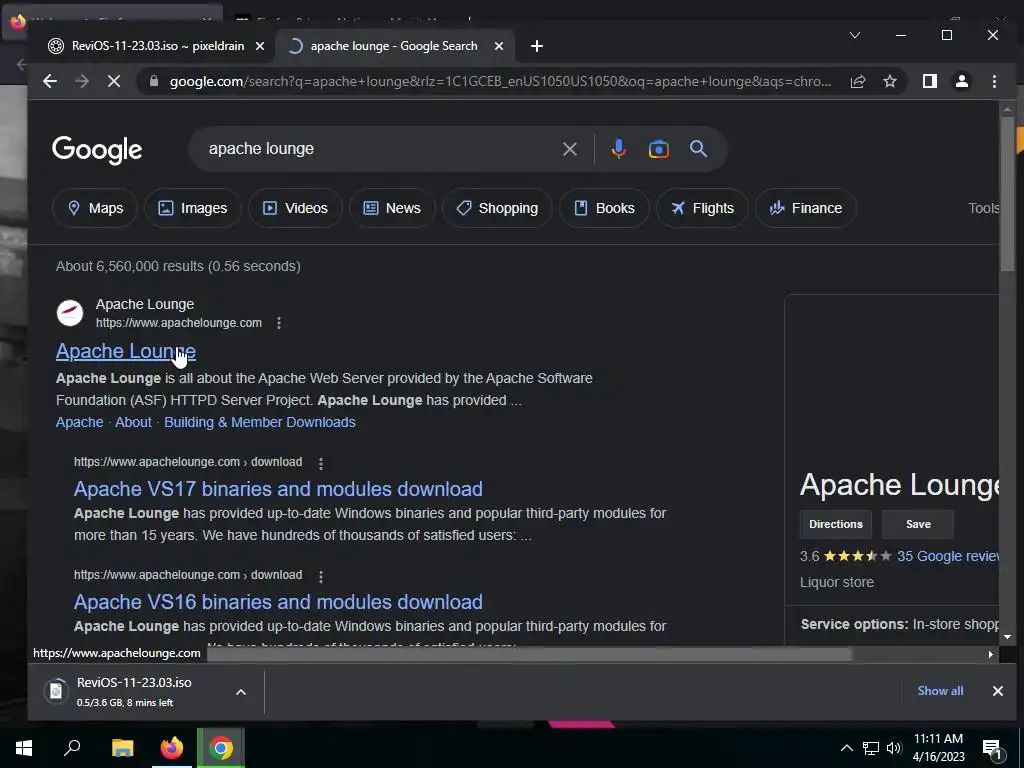Open Apache VS16 binaries and modules download

(x=278, y=602)
